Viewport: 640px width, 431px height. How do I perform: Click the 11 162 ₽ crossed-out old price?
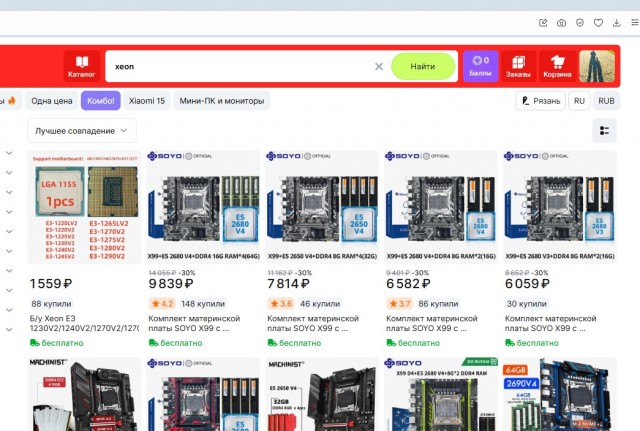point(281,273)
